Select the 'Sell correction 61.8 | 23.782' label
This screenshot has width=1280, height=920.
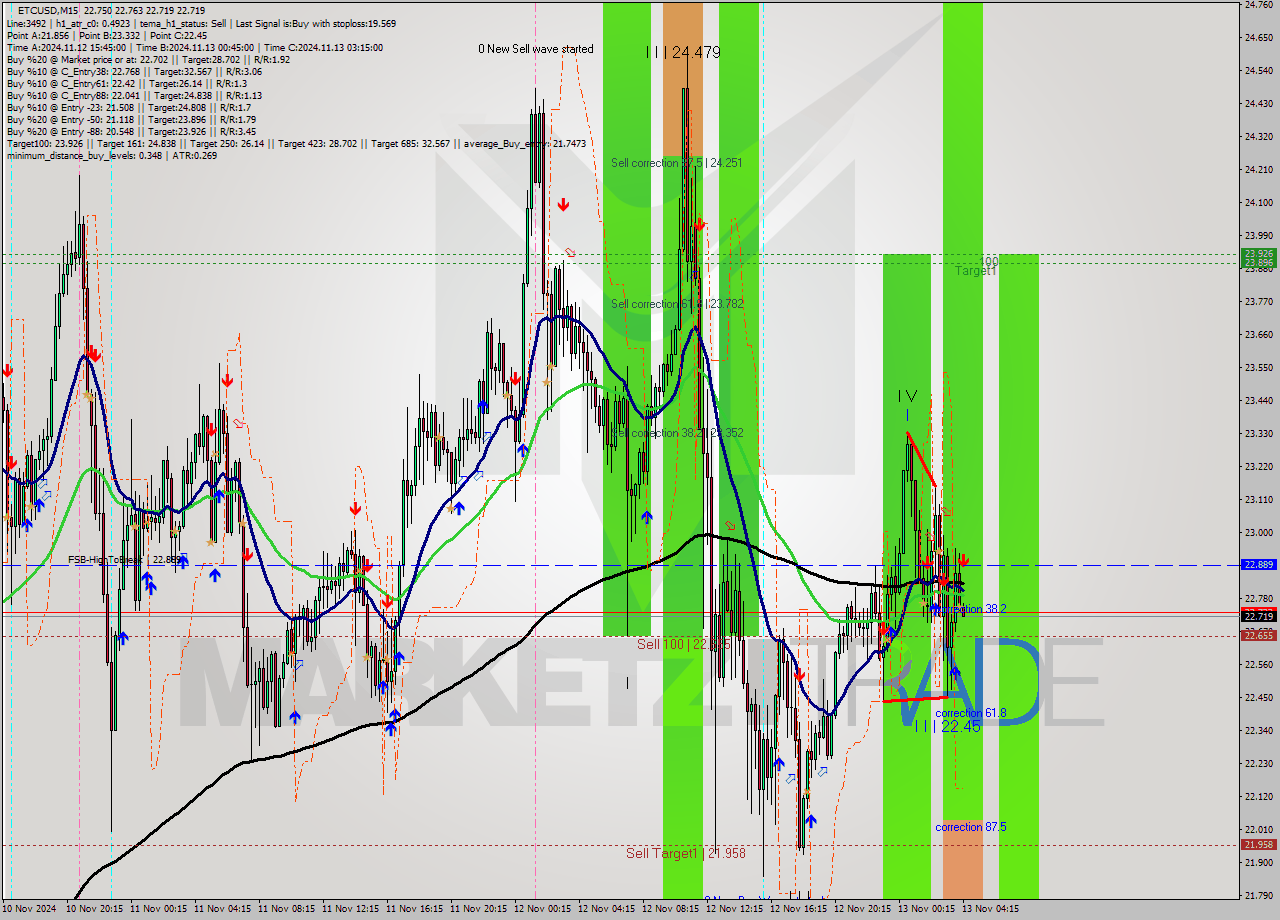click(677, 303)
